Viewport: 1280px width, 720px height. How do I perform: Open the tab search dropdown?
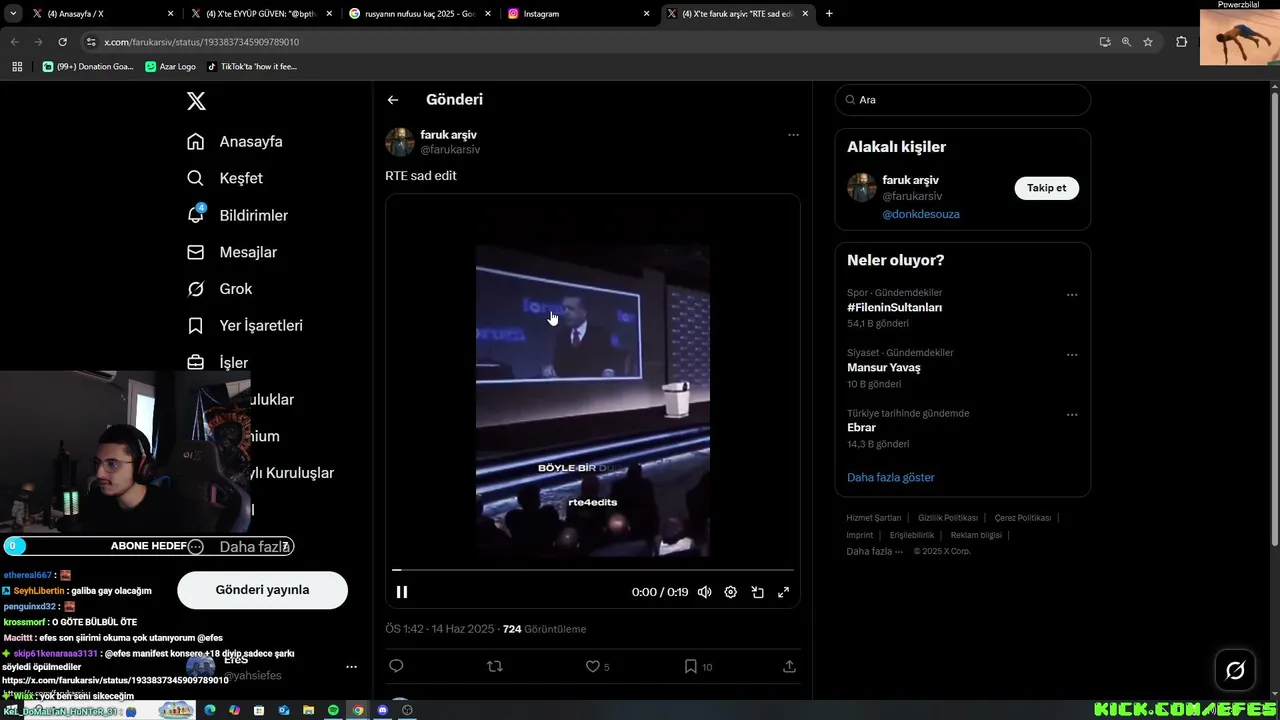point(12,14)
